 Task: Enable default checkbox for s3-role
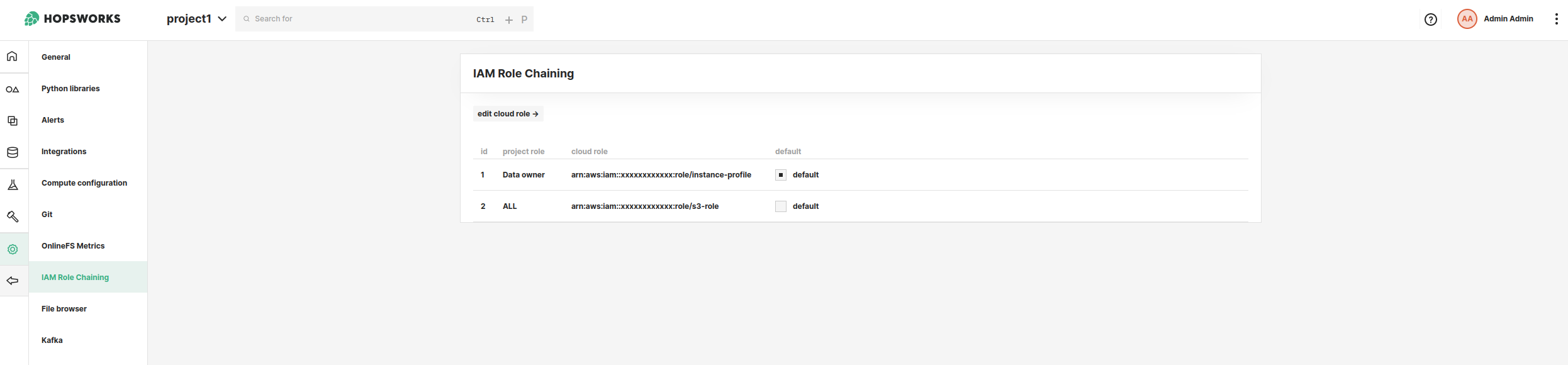781,206
